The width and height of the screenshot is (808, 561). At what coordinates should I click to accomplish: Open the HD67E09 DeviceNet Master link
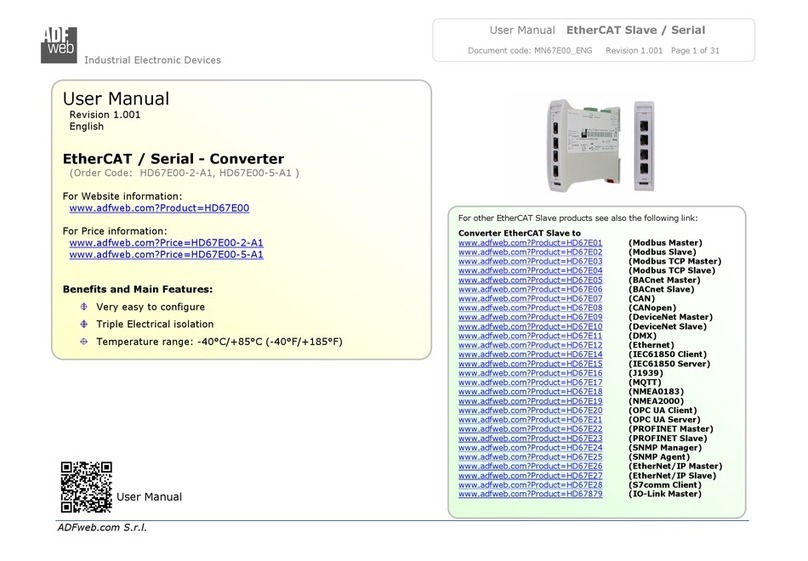tap(530, 317)
